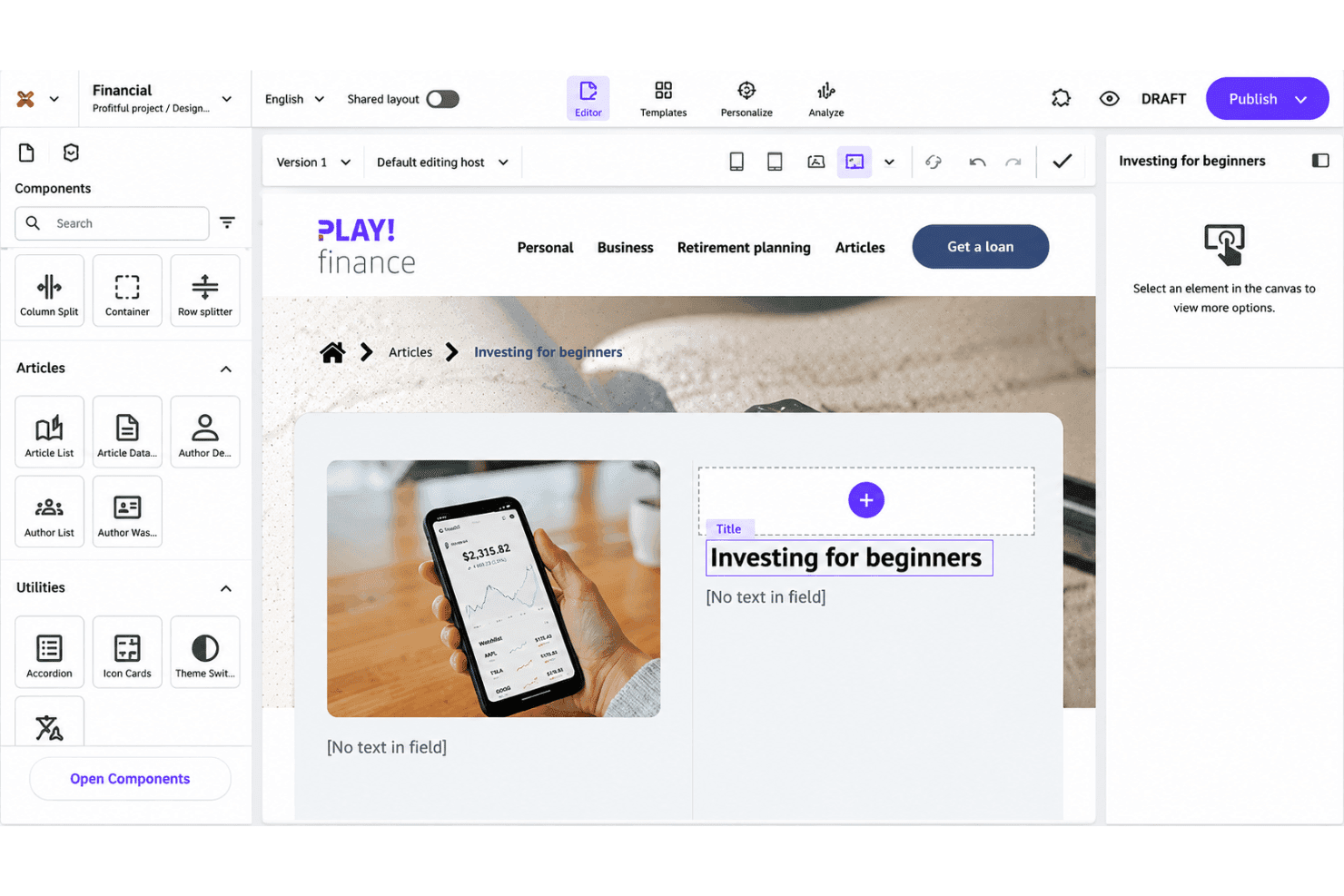The height and width of the screenshot is (896, 1344).
Task: Open the Templates tab
Action: coord(664,98)
